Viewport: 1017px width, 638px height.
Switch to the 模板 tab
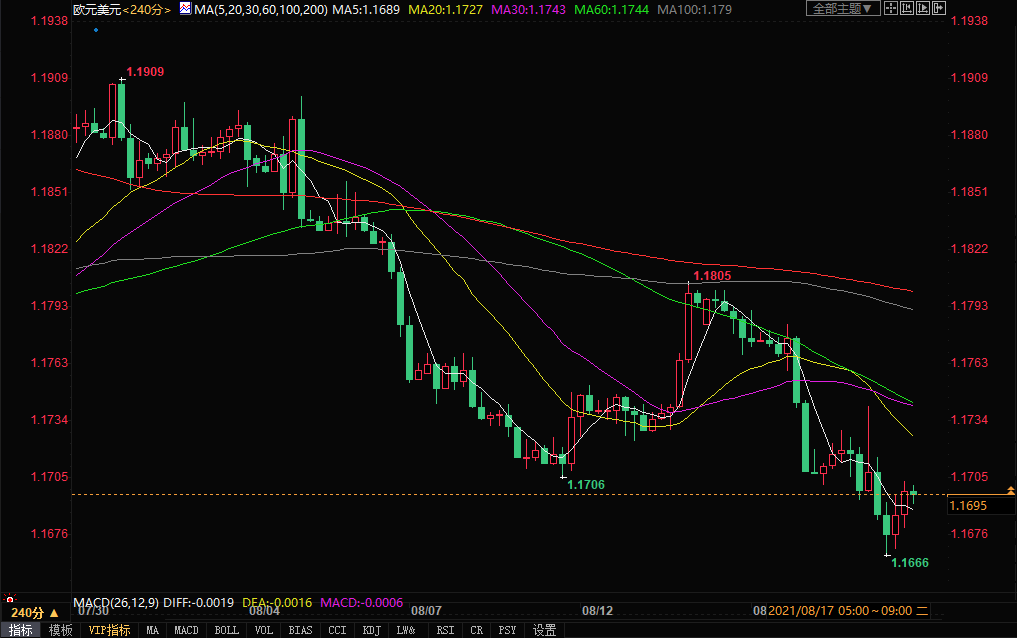[60, 630]
